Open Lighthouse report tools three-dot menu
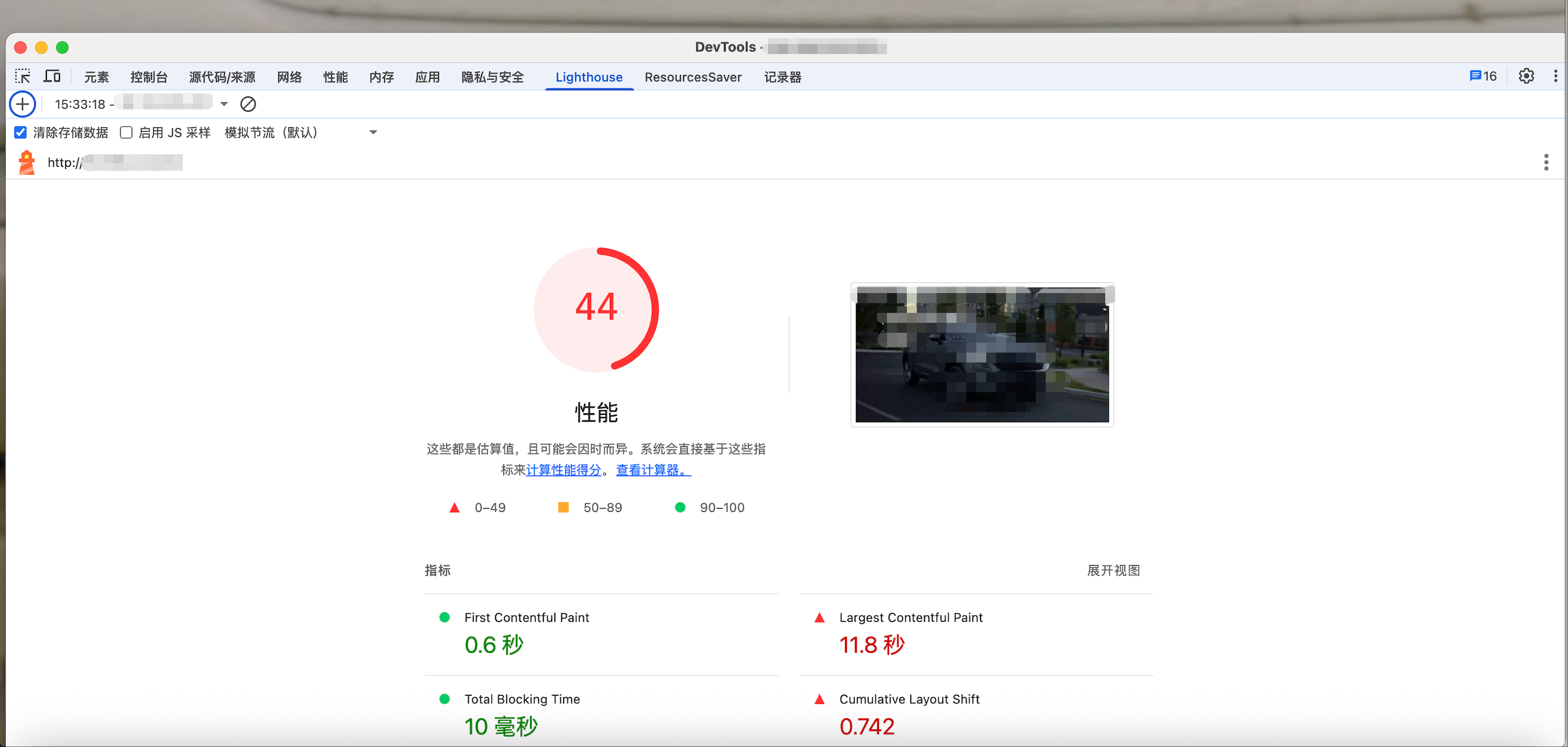This screenshot has width=1568, height=747. coord(1546,162)
